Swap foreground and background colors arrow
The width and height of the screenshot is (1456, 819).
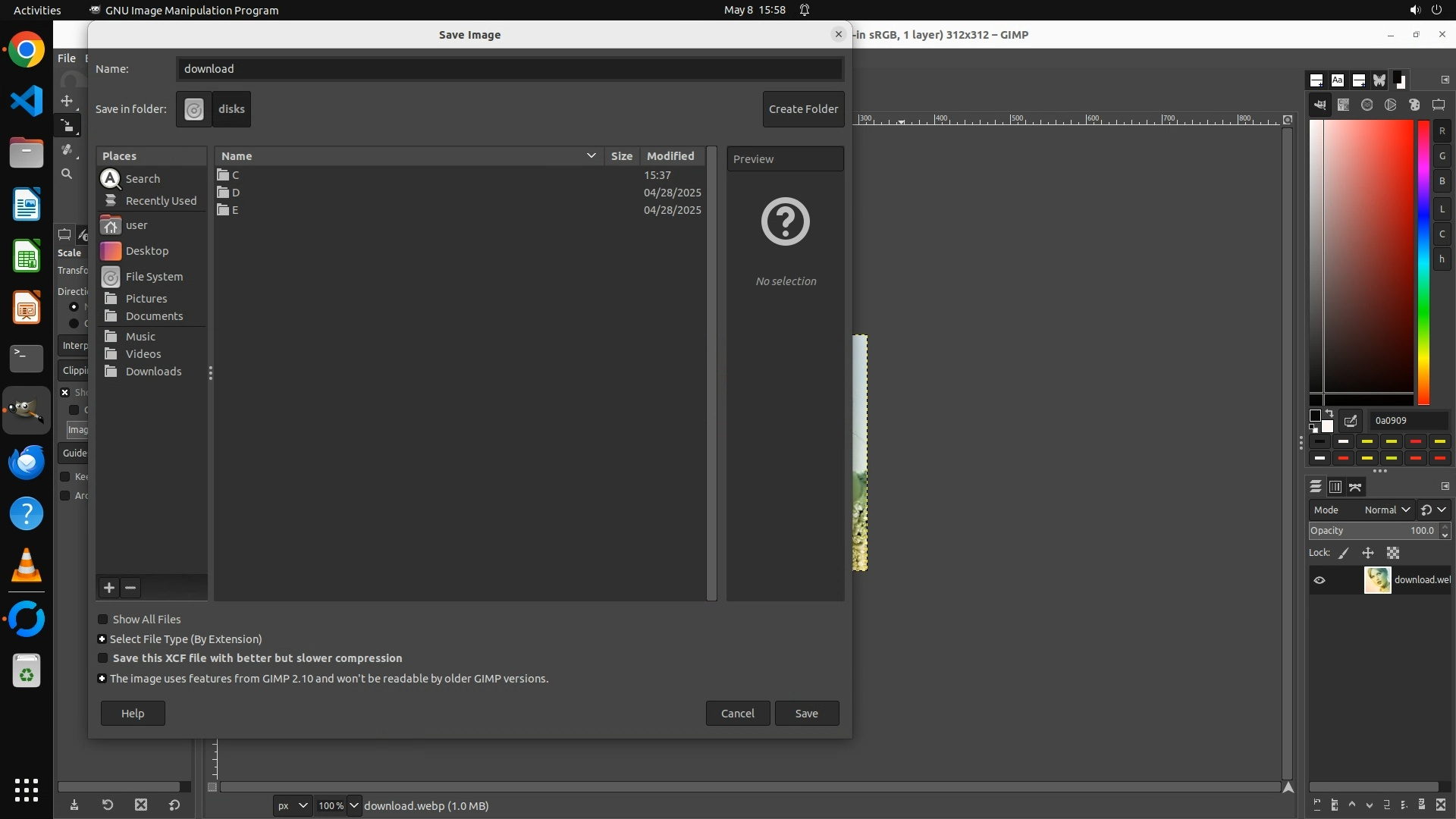point(1329,414)
